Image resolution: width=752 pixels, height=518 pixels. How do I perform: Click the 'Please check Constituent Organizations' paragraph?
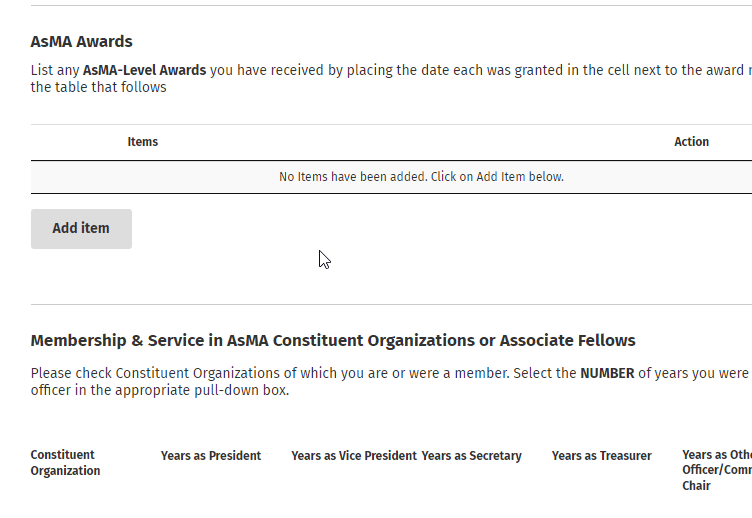(x=300, y=373)
